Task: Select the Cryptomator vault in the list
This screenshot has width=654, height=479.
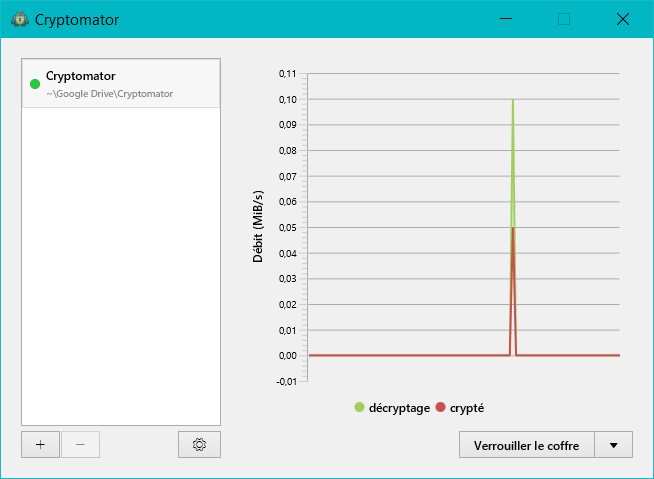Action: pyautogui.click(x=121, y=83)
